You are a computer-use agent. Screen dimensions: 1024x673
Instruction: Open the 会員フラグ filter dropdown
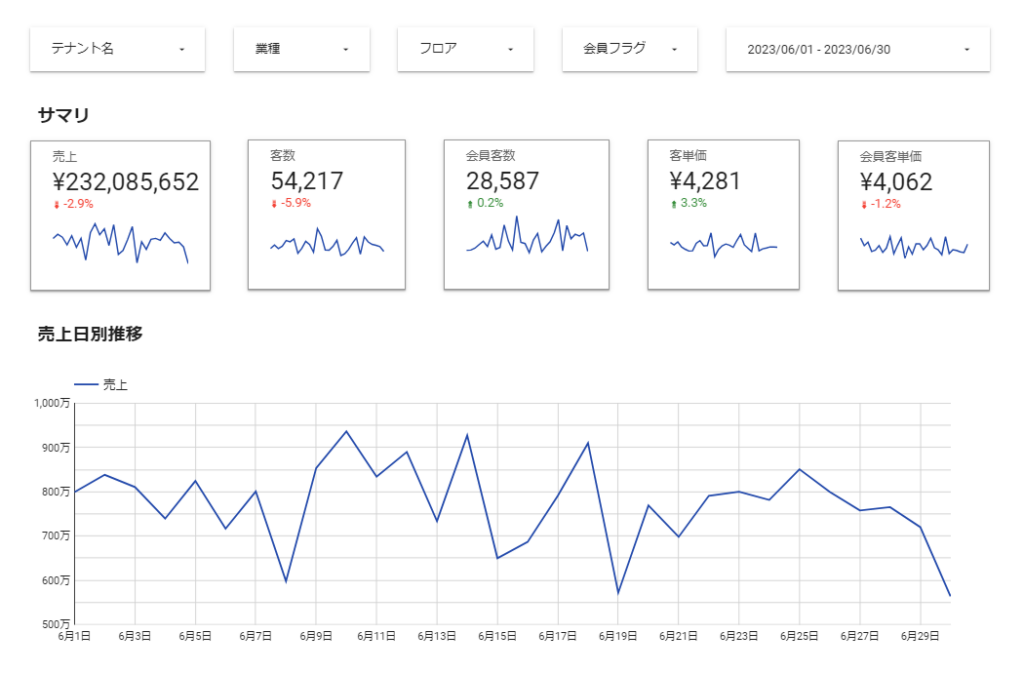coord(629,49)
